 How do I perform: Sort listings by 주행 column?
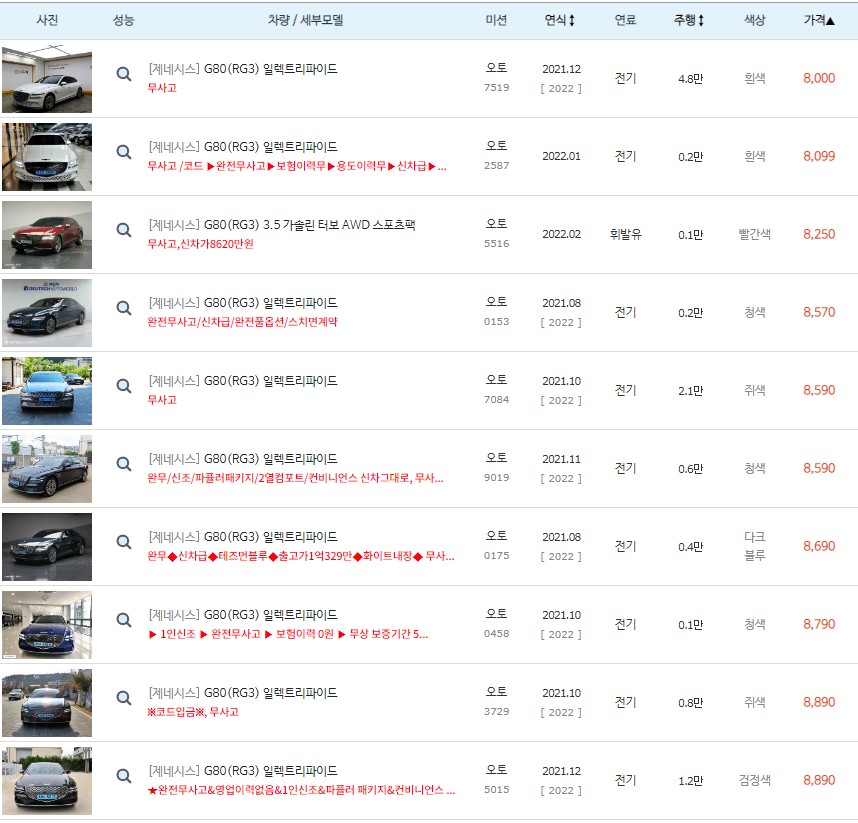688,20
